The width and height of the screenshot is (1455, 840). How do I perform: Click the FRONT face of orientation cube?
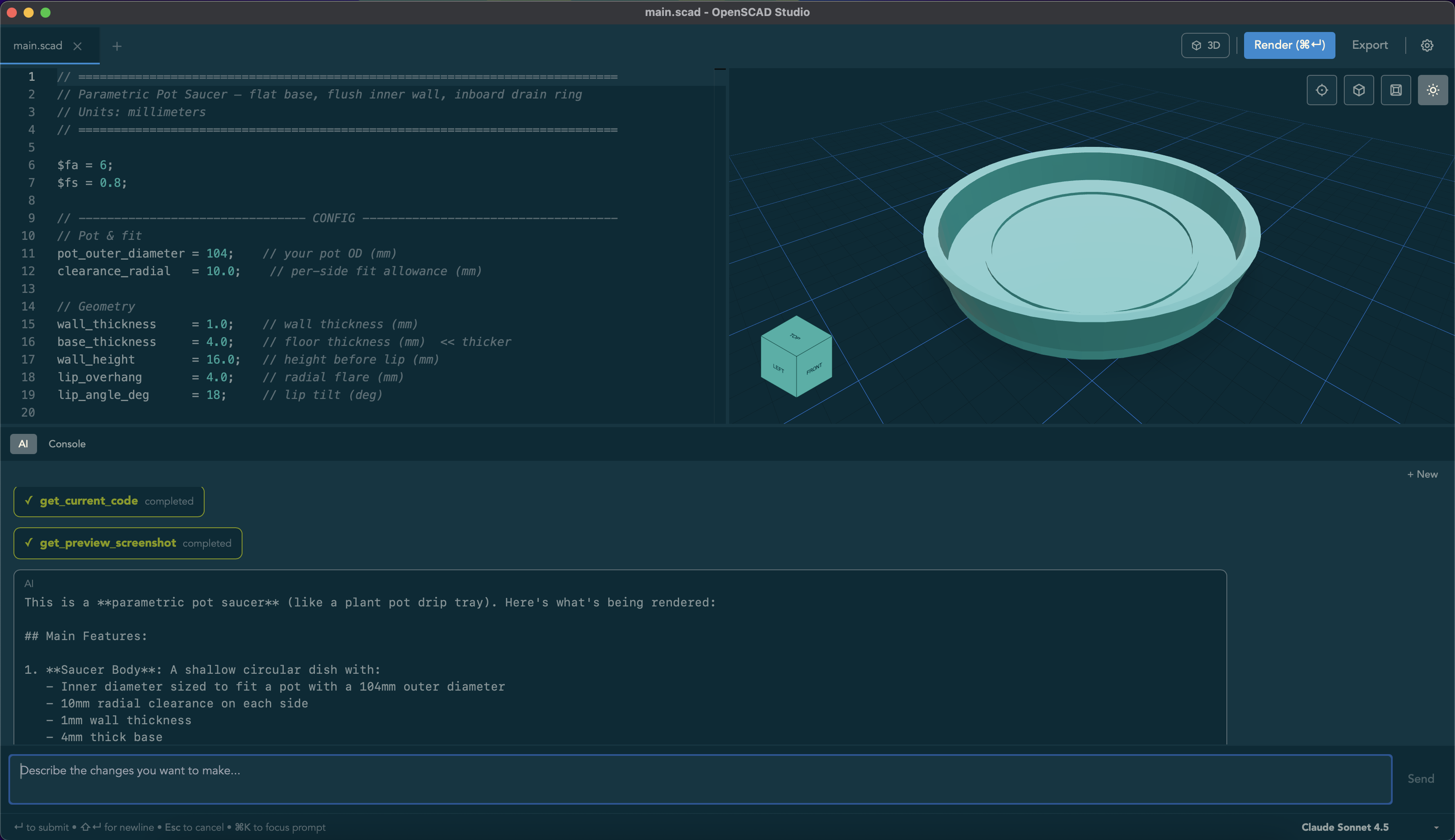tap(815, 369)
